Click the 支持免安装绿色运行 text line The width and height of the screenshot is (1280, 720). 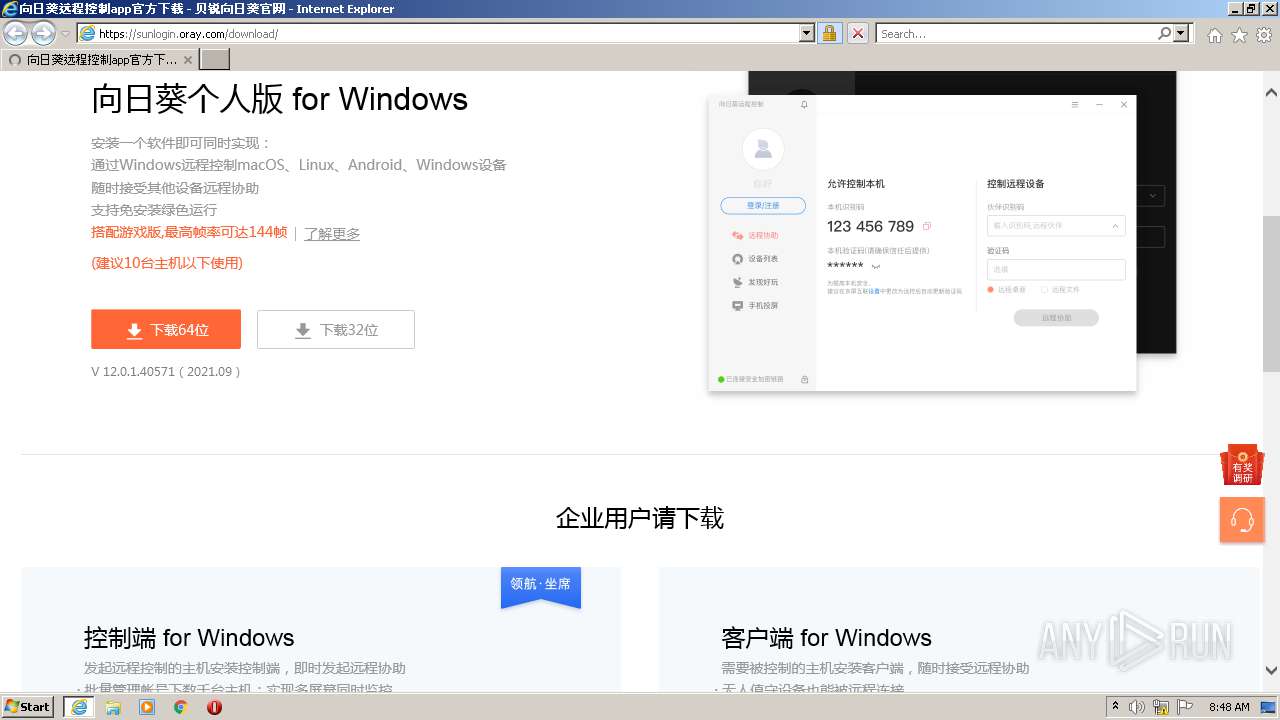[154, 210]
